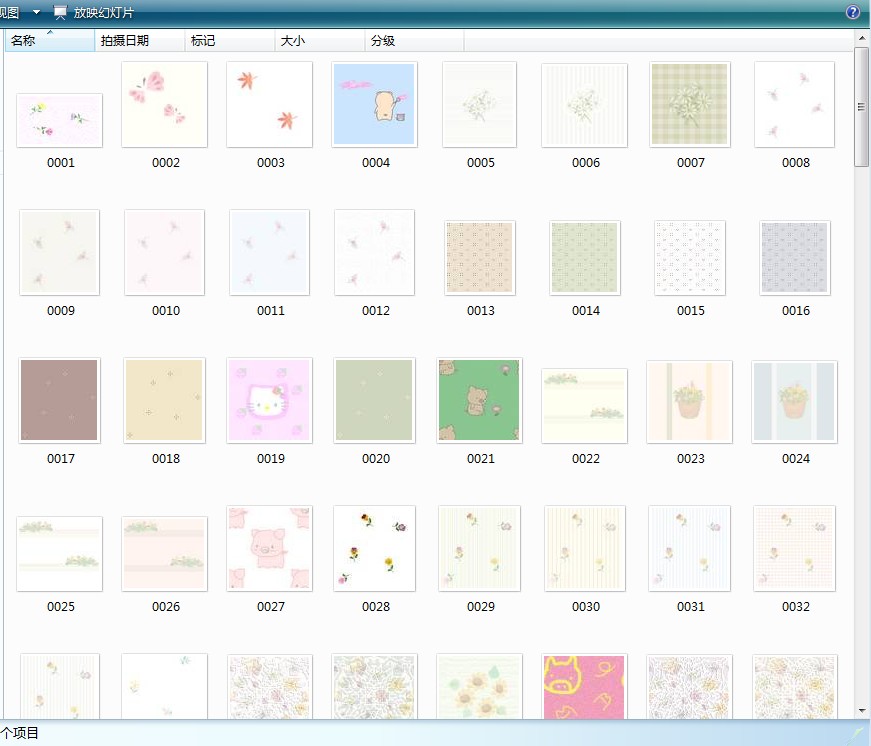This screenshot has height=746, width=871.
Task: Click the scrollbar up arrow
Action: (x=862, y=38)
